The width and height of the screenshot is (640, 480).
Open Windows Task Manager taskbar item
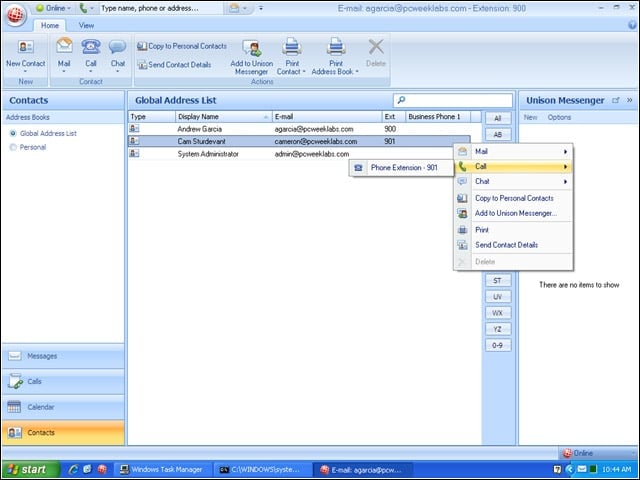162,469
